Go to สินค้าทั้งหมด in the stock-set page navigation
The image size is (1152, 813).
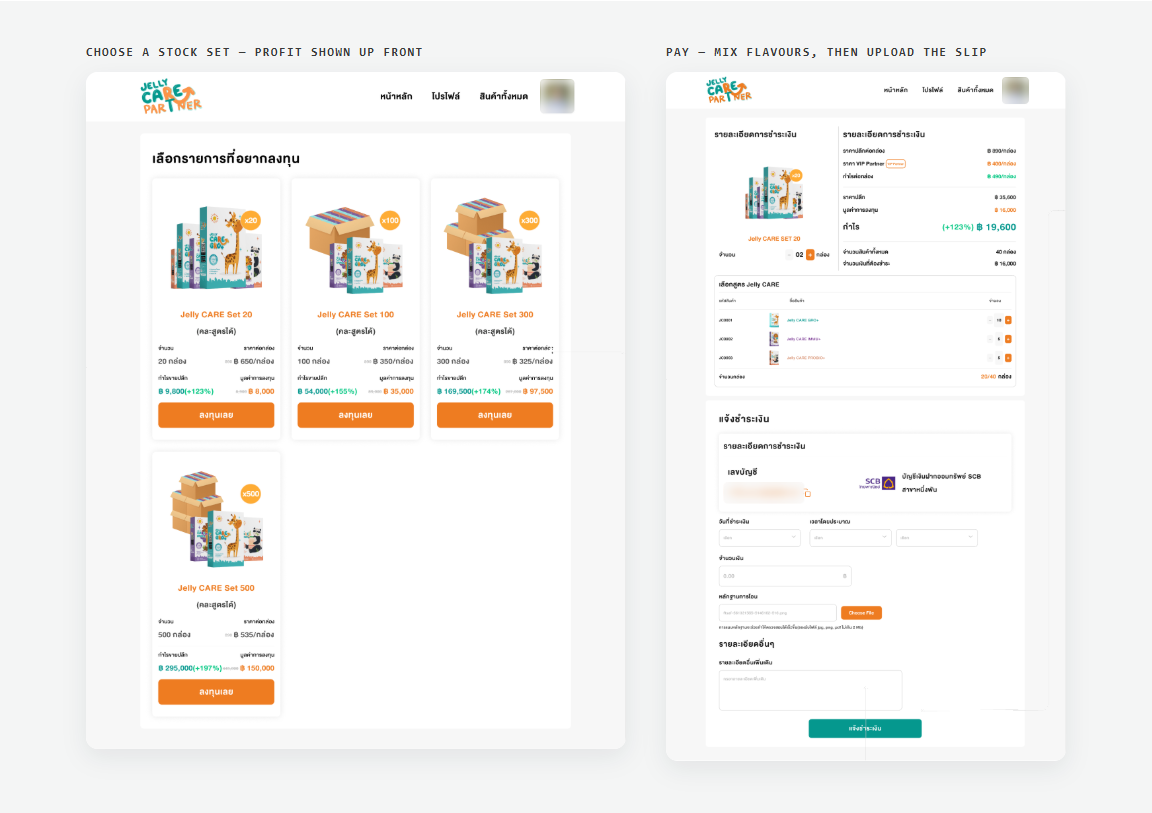click(x=503, y=96)
